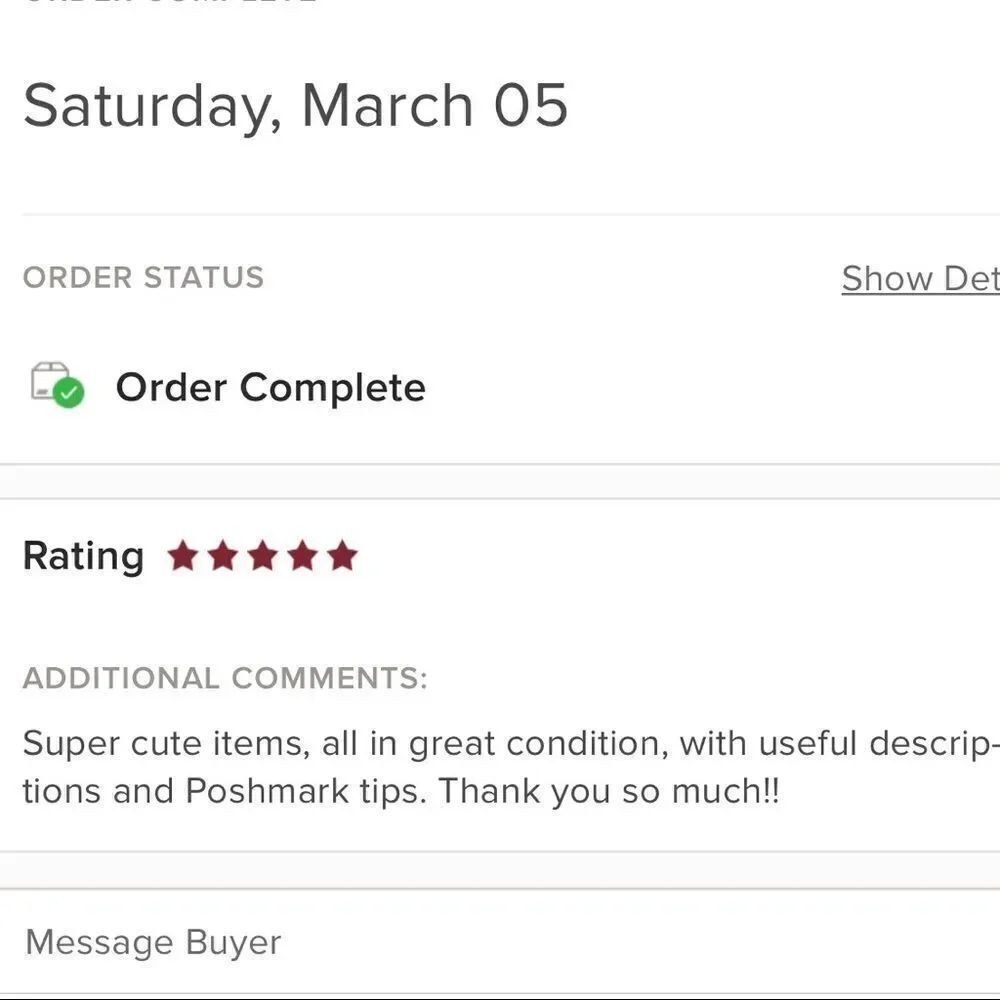Click the partially visible header text at top

(x=170, y=2)
